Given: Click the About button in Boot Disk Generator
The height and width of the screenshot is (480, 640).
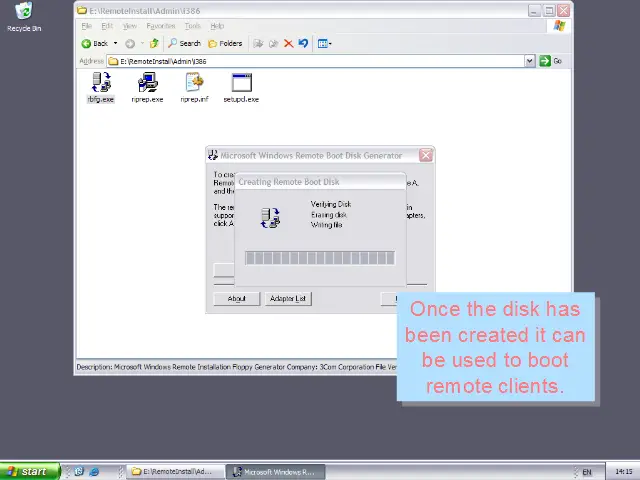Looking at the screenshot, I should click(x=237, y=298).
